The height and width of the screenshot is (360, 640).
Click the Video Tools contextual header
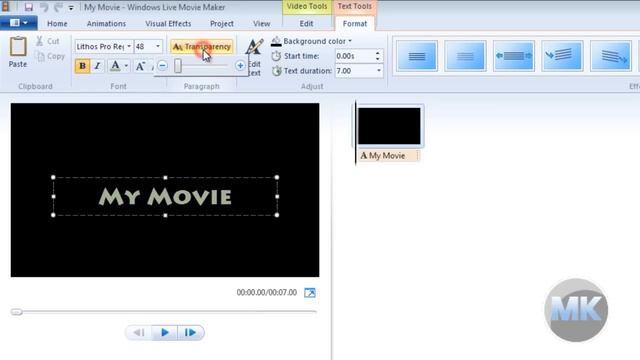[307, 7]
